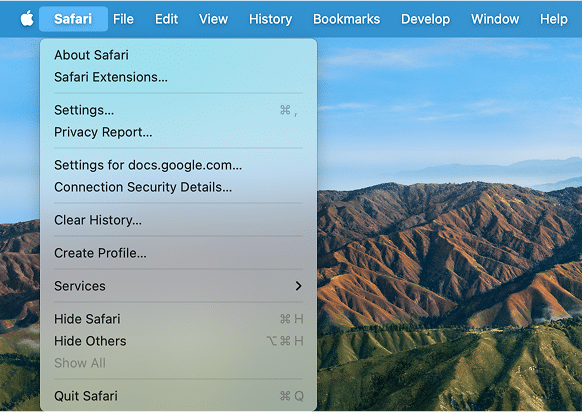Viewport: 582px width, 412px height.
Task: Open the Help menu
Action: 553,19
